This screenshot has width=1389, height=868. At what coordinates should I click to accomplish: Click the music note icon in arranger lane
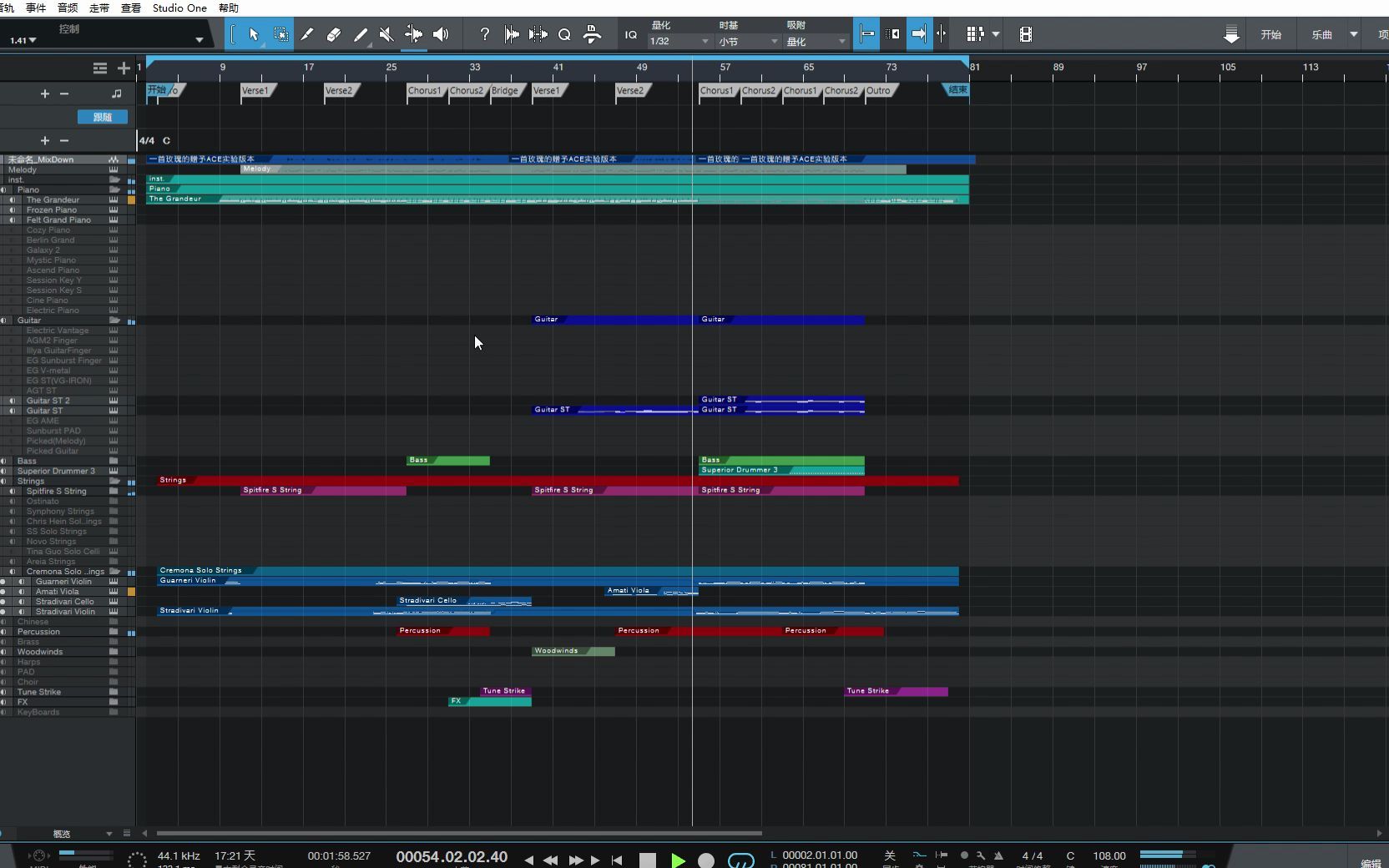(x=116, y=93)
